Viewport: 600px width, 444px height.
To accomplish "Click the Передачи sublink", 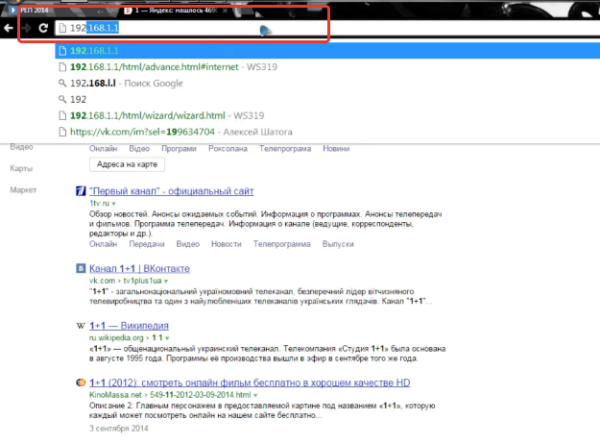I will [x=147, y=244].
